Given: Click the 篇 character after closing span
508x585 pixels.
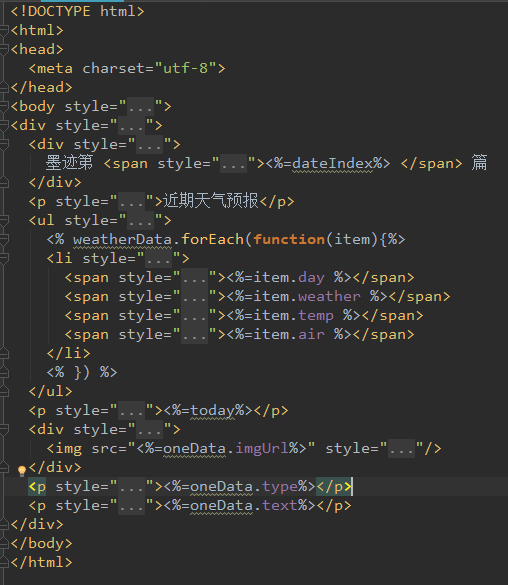Looking at the screenshot, I should [x=479, y=163].
